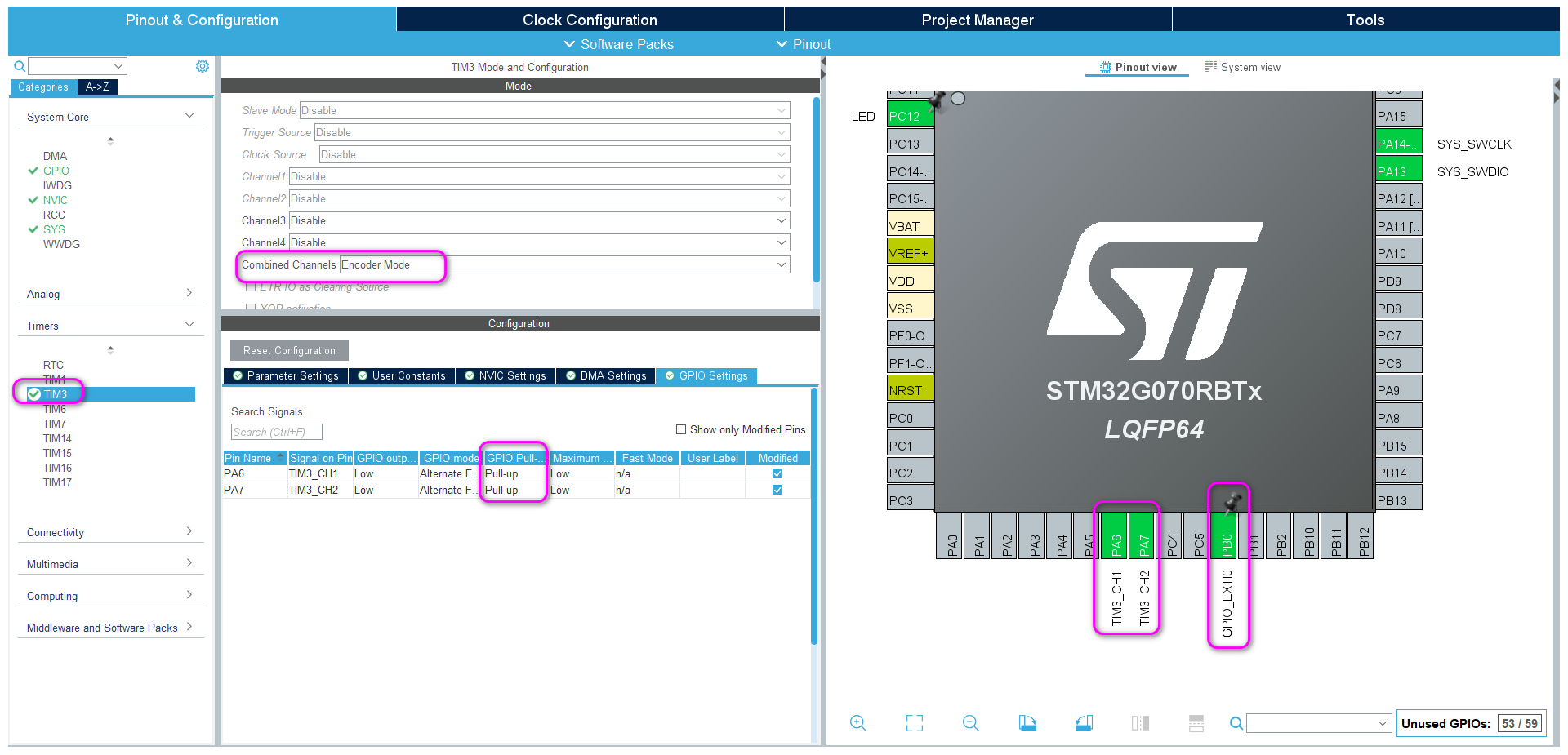Open the categories settings gear icon
This screenshot has height=755, width=1568.
coord(203,66)
